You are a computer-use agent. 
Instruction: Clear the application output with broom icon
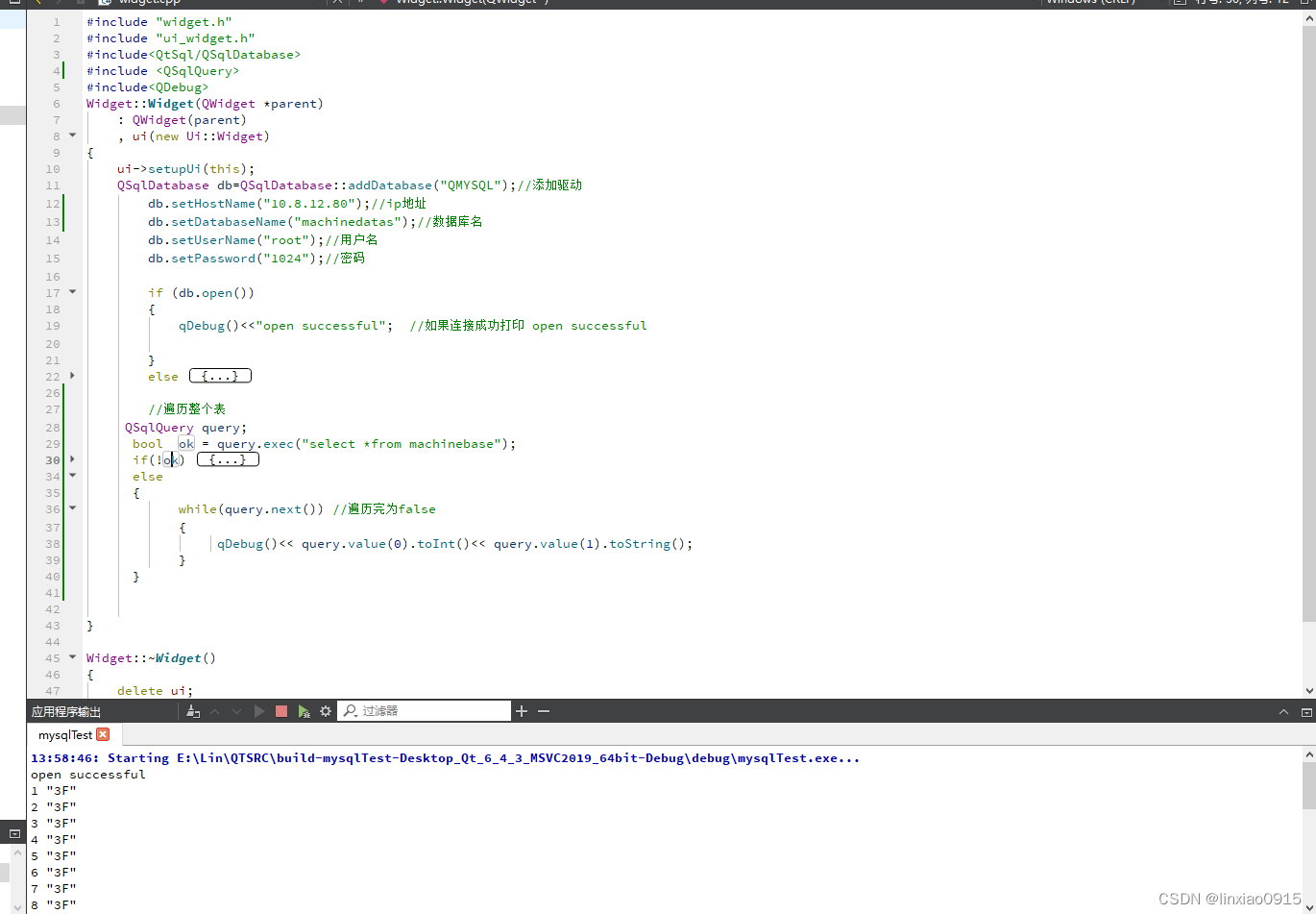(x=192, y=710)
